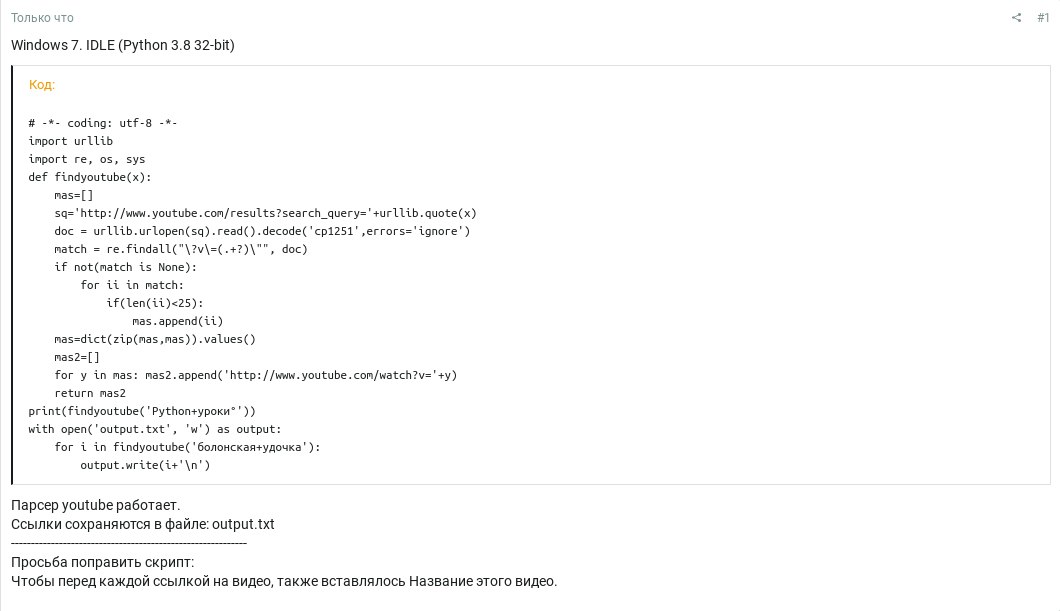This screenshot has height=611, width=1060.
Task: Click the youtube.com/results search_query URL string
Action: click(222, 213)
